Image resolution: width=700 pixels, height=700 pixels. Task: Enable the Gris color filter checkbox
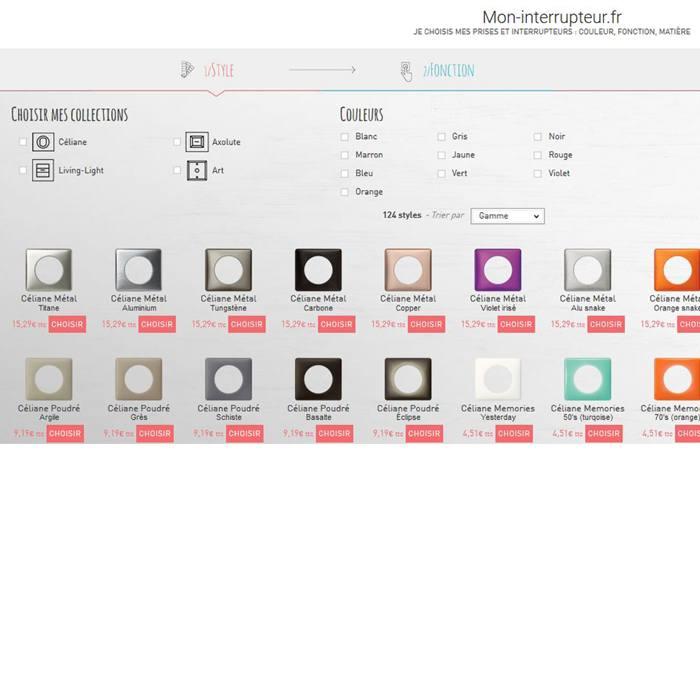(x=441, y=137)
